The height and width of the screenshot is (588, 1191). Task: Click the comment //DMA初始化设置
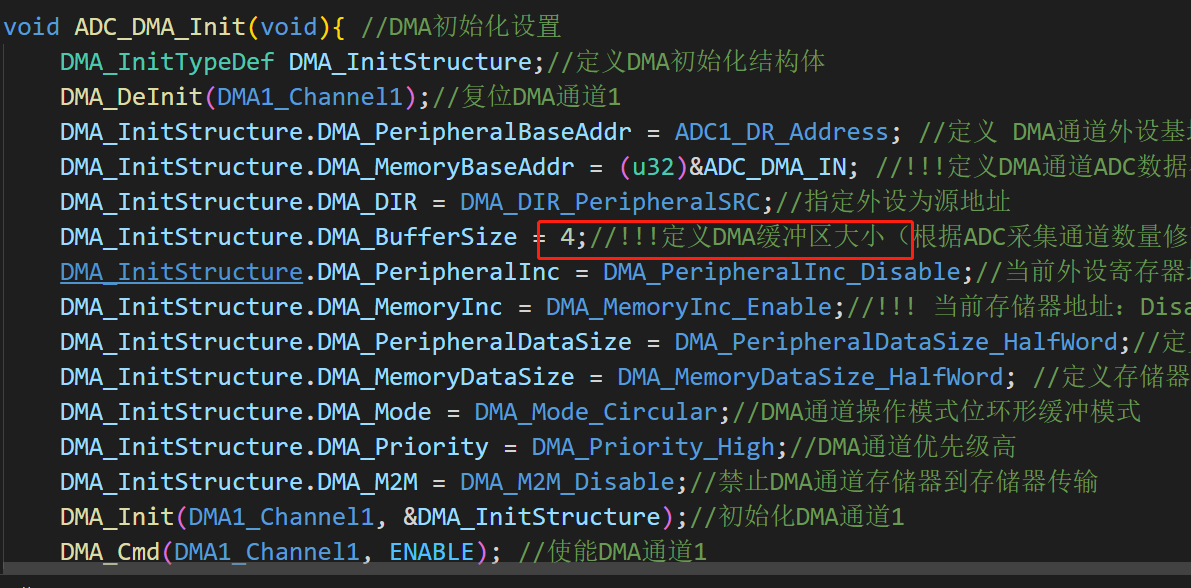click(x=461, y=27)
